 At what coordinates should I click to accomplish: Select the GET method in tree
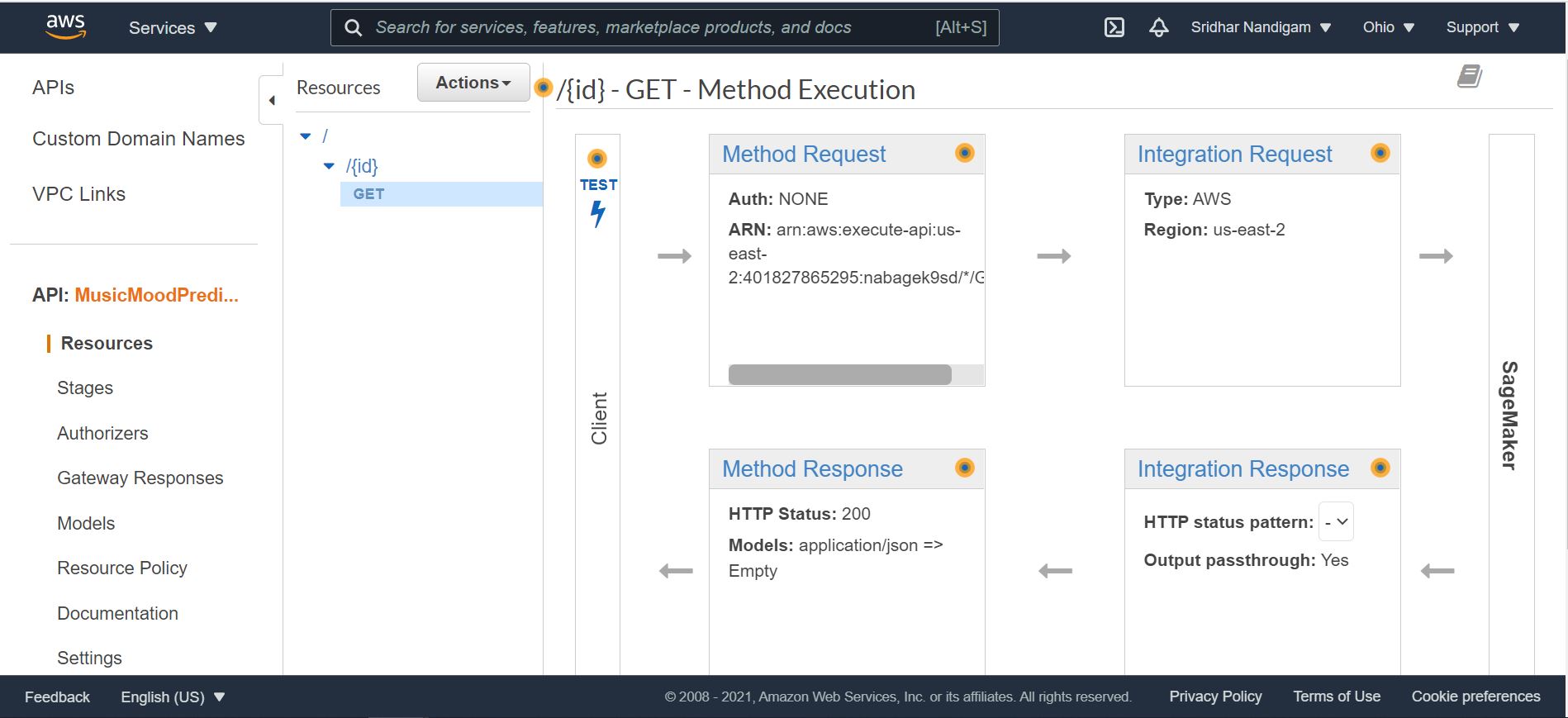pyautogui.click(x=441, y=194)
